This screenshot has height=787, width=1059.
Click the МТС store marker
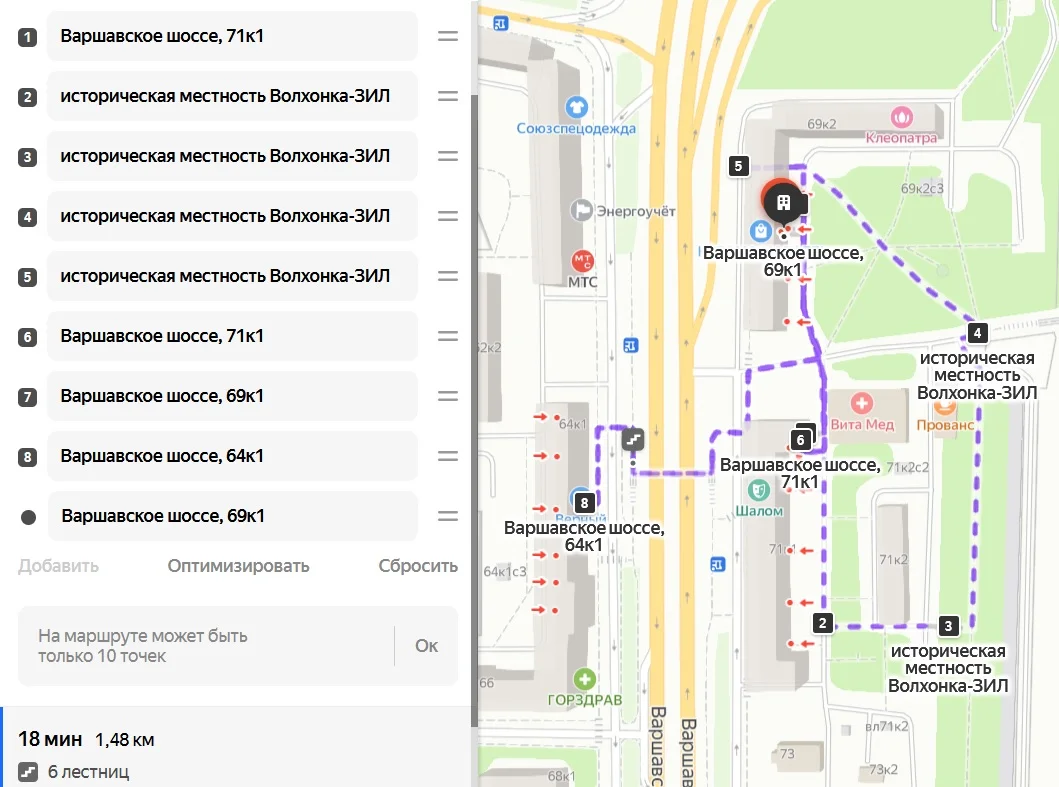(582, 260)
